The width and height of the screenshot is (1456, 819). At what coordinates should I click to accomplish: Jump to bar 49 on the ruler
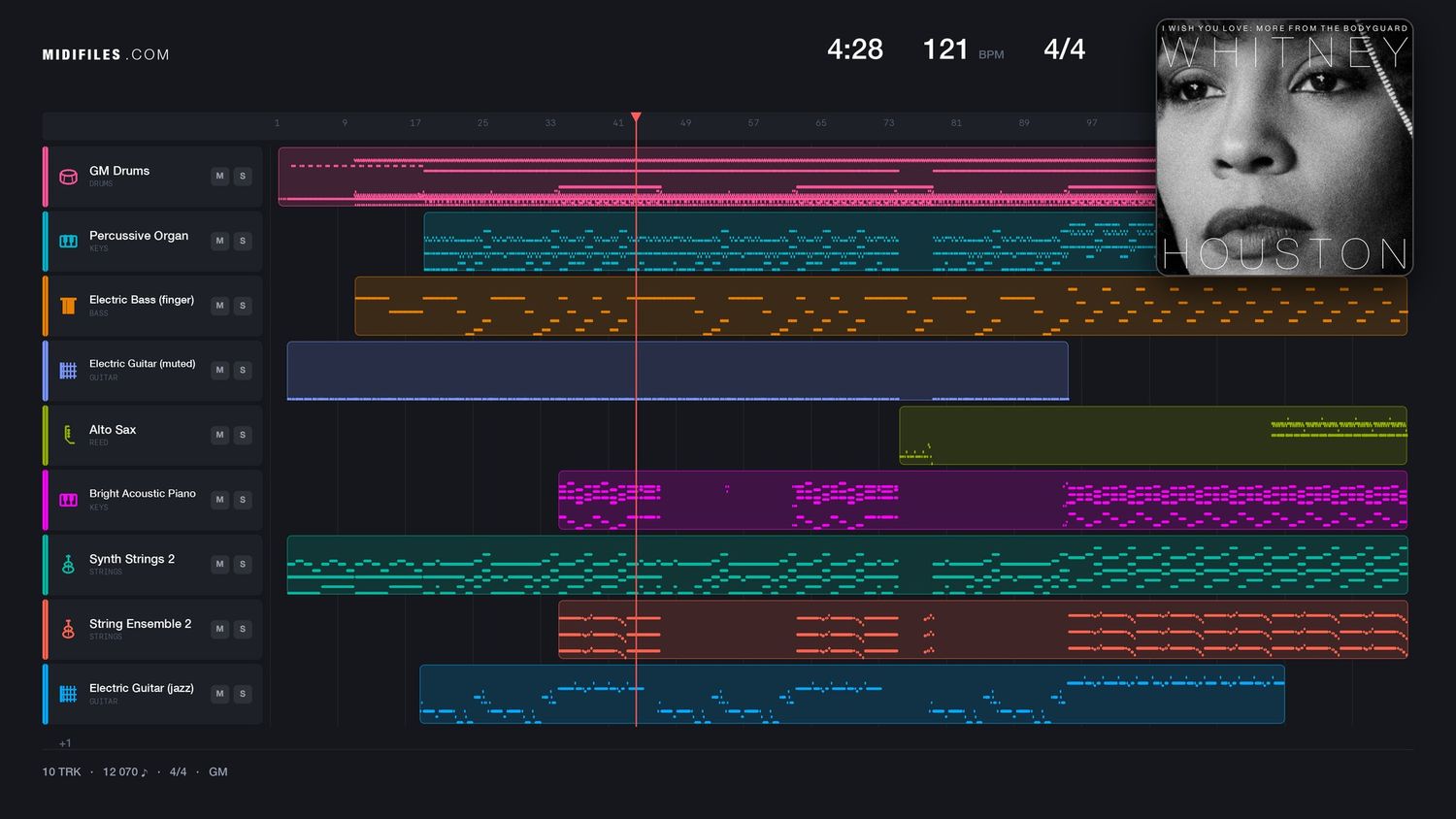tap(685, 123)
